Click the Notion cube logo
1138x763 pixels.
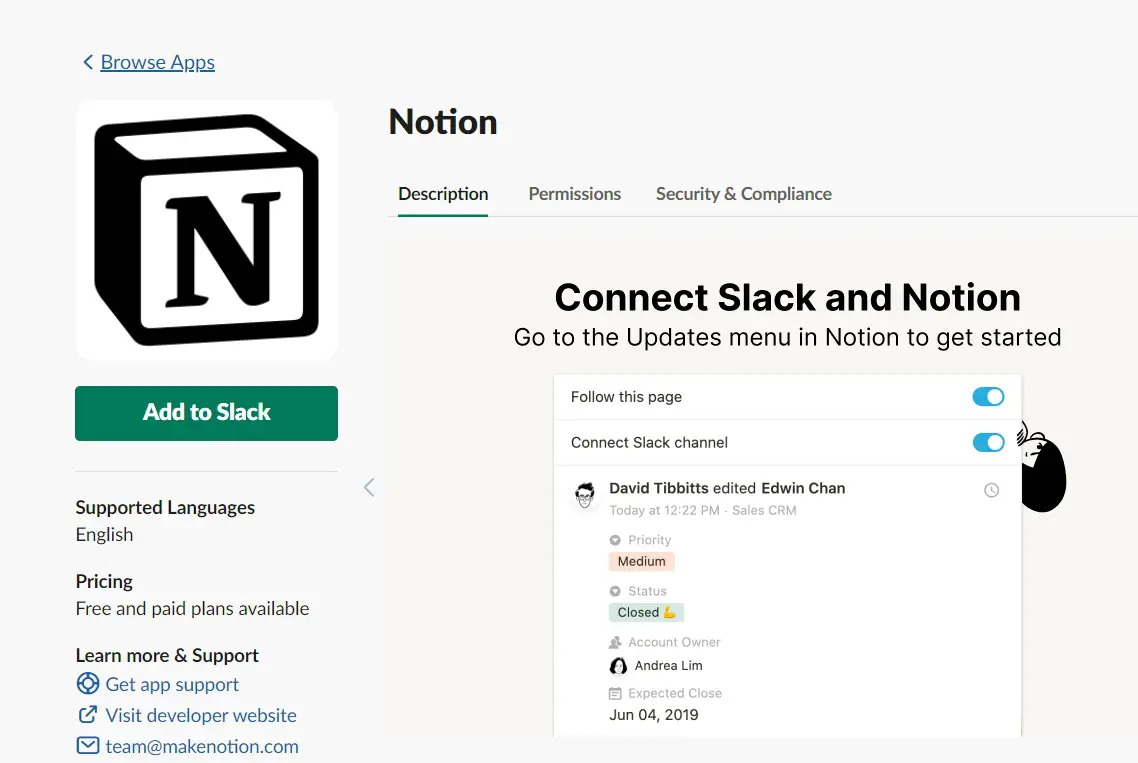[206, 229]
